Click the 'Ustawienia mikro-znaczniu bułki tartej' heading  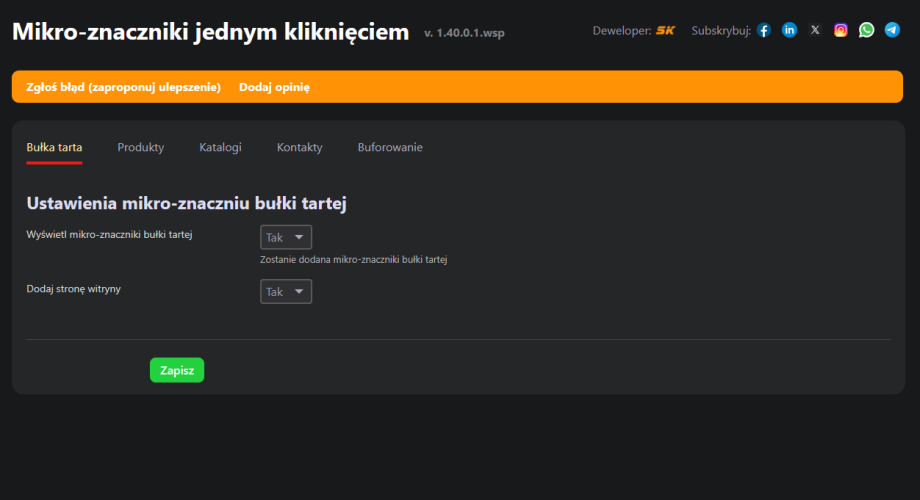[x=186, y=203]
